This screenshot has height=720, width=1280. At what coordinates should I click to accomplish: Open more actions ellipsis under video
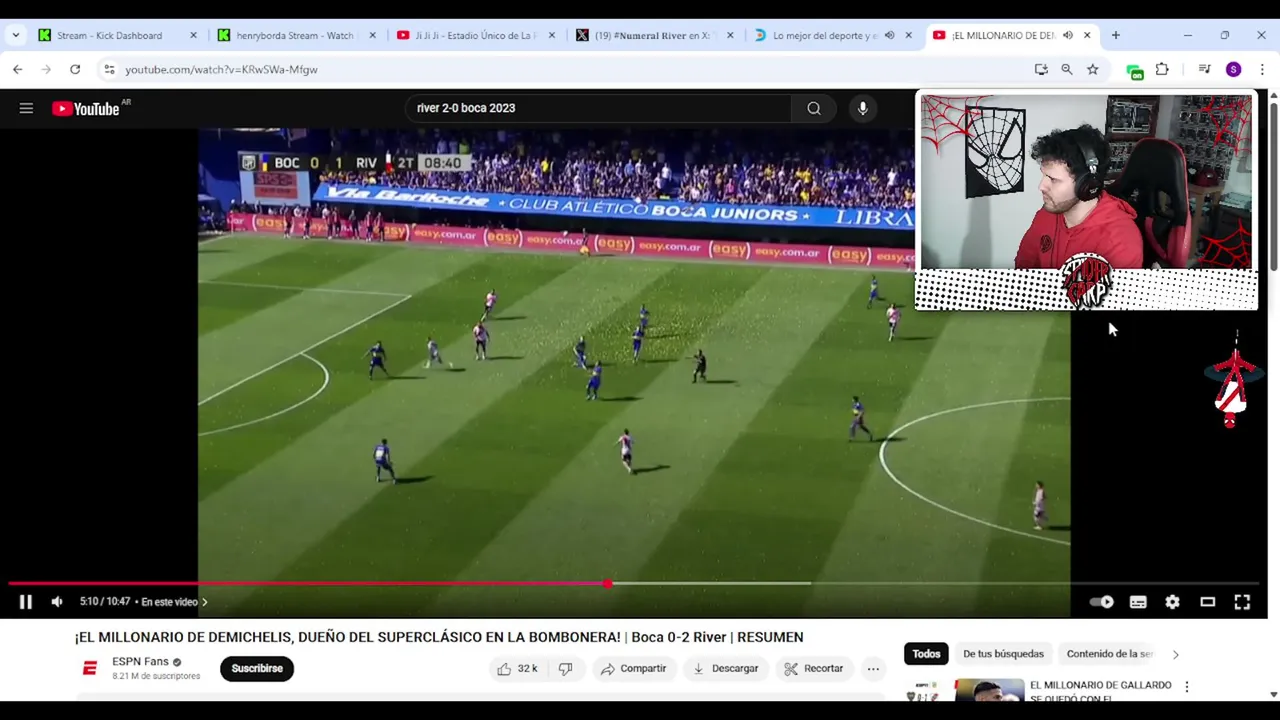click(873, 668)
